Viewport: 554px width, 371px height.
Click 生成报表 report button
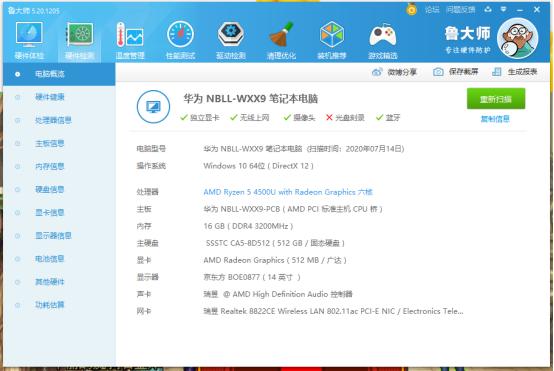[515, 72]
